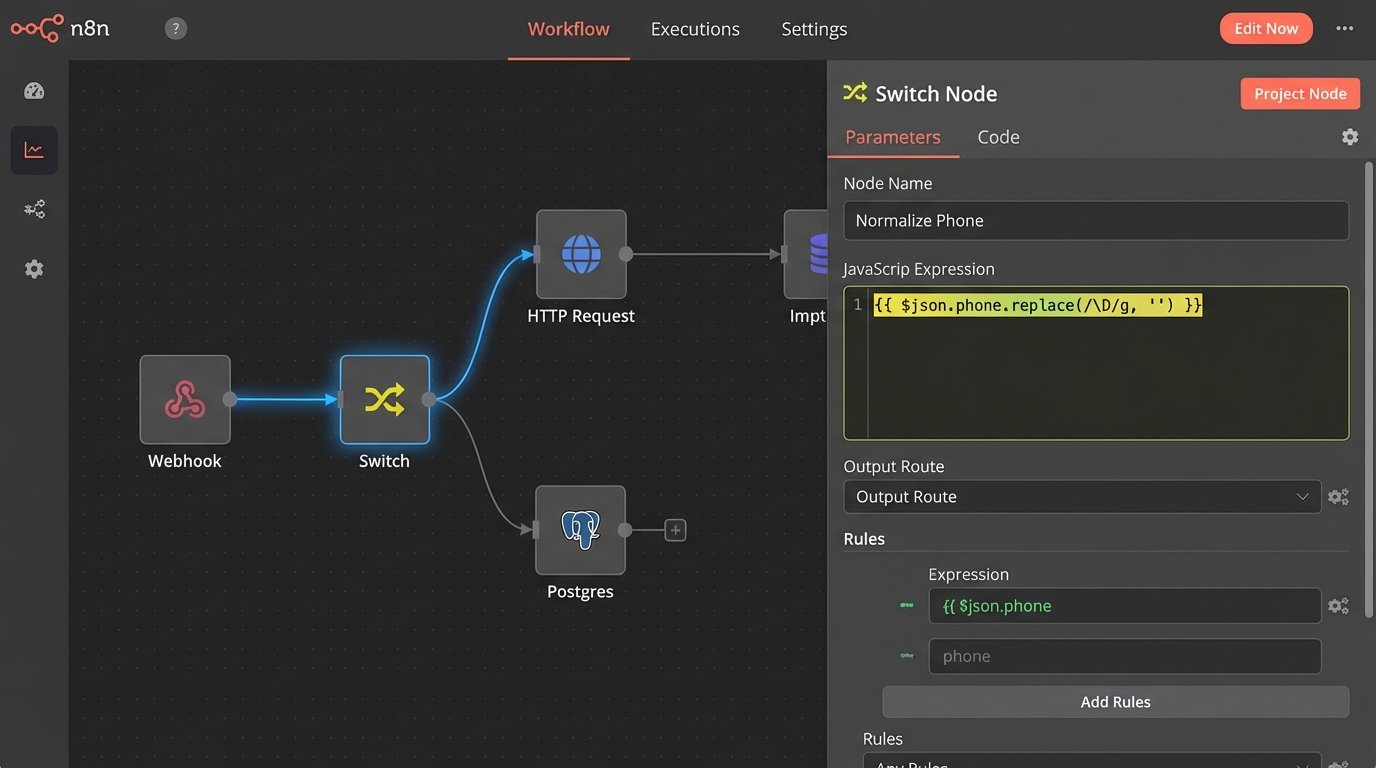This screenshot has width=1376, height=768.
Task: Click the Project Node button
Action: click(x=1300, y=93)
